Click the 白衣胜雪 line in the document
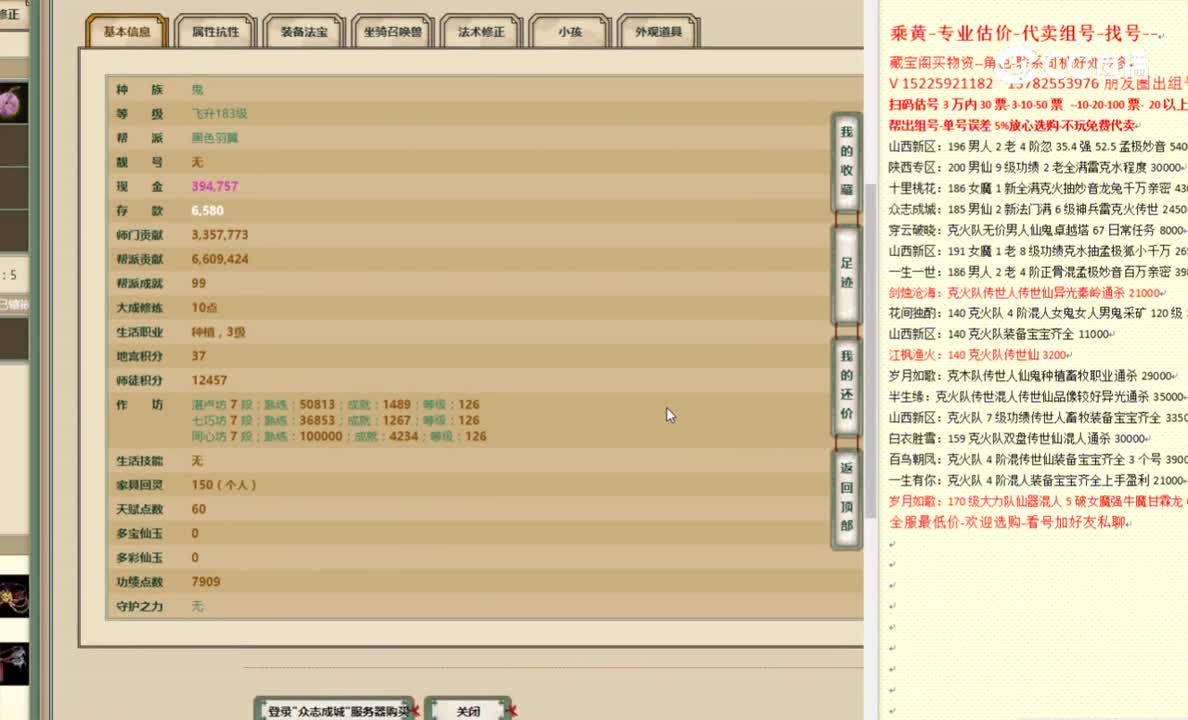This screenshot has width=1188, height=720. tap(1019, 439)
